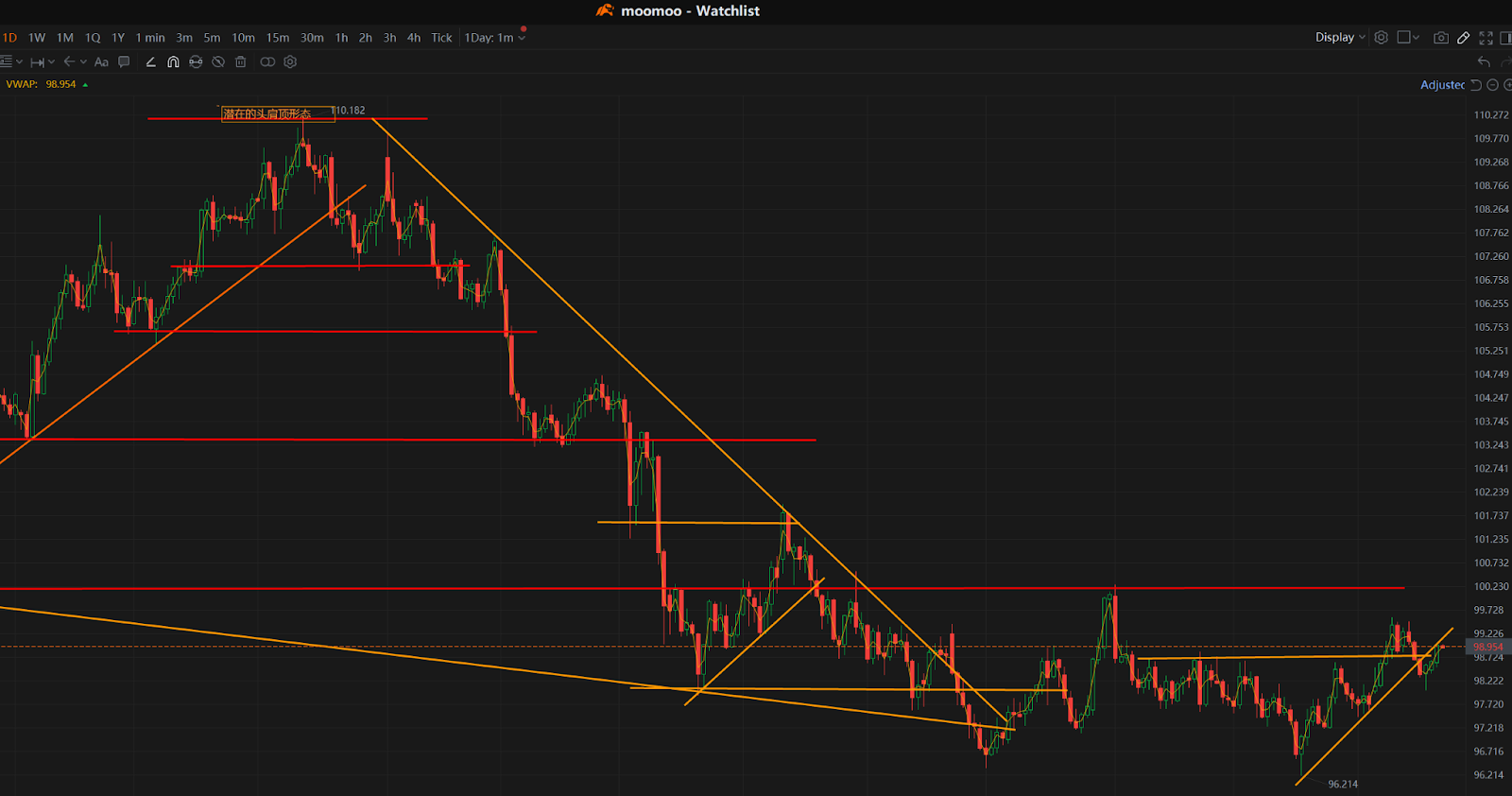1512x796 pixels.
Task: Select the measure range tool
Action: pos(38,62)
